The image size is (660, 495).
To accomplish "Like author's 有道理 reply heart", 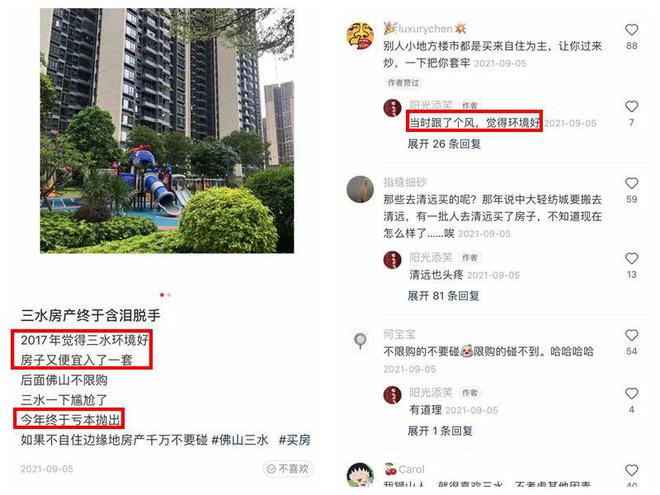I will coord(631,394).
